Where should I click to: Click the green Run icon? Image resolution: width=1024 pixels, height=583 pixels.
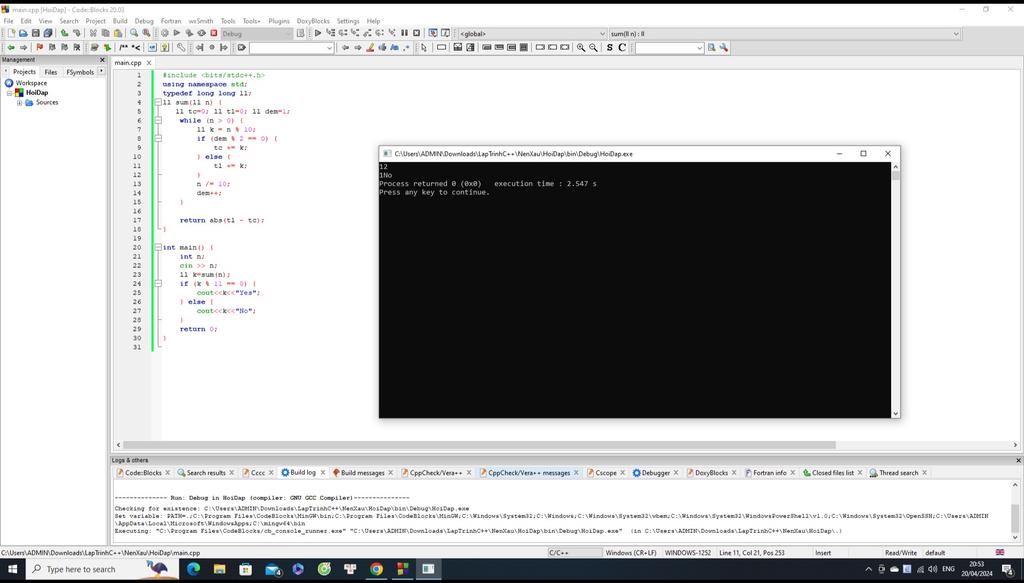(176, 33)
